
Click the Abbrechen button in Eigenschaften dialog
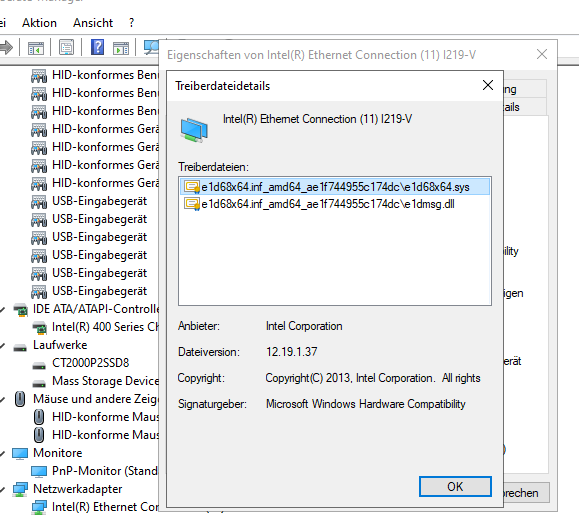point(527,493)
